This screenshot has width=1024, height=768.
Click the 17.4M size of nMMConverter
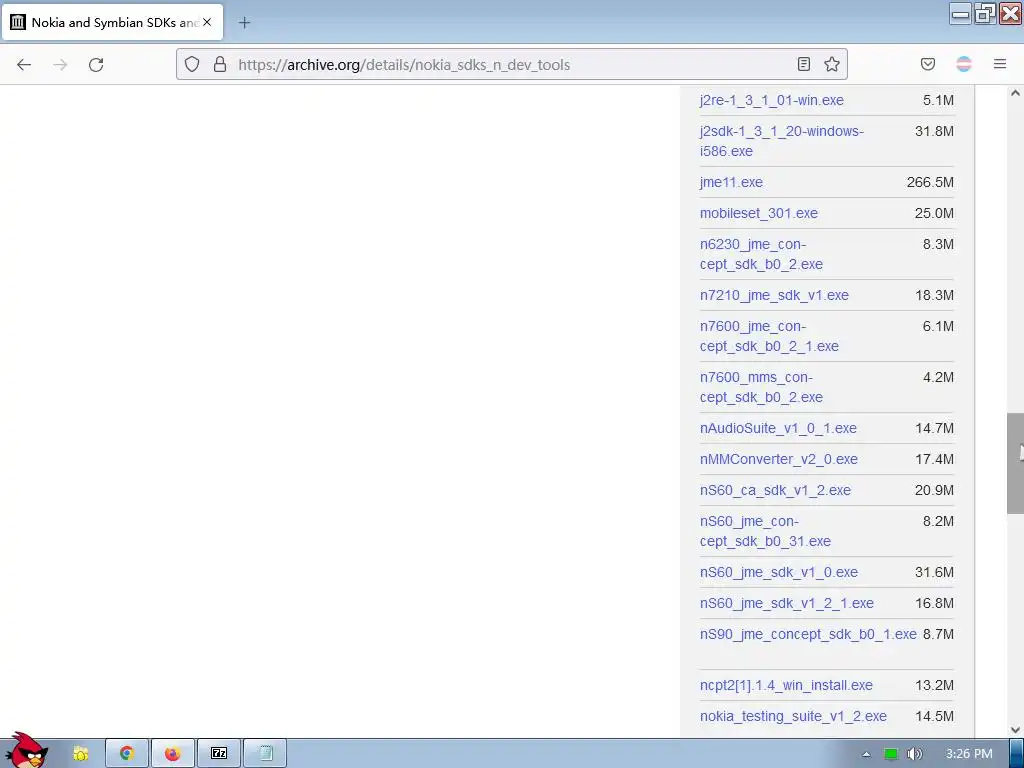(934, 459)
